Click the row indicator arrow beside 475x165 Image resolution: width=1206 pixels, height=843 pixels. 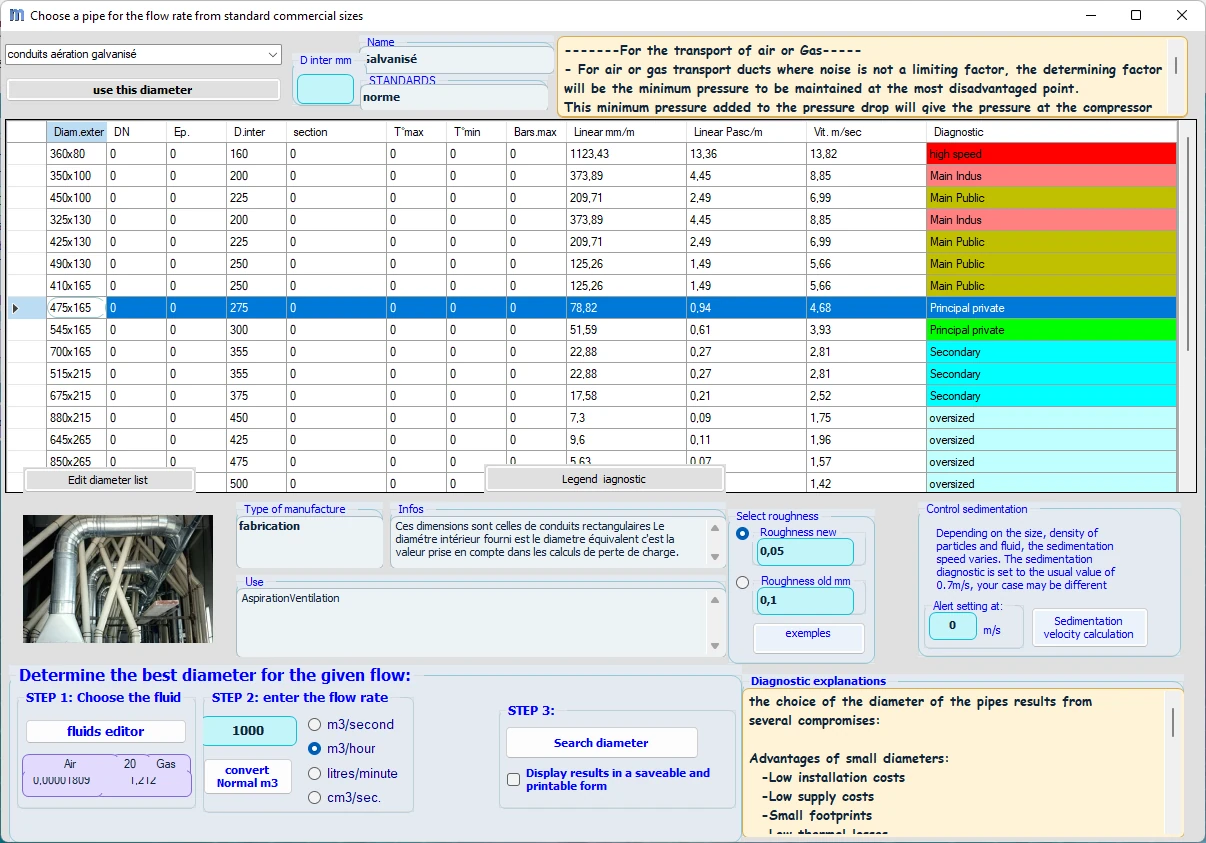15,308
